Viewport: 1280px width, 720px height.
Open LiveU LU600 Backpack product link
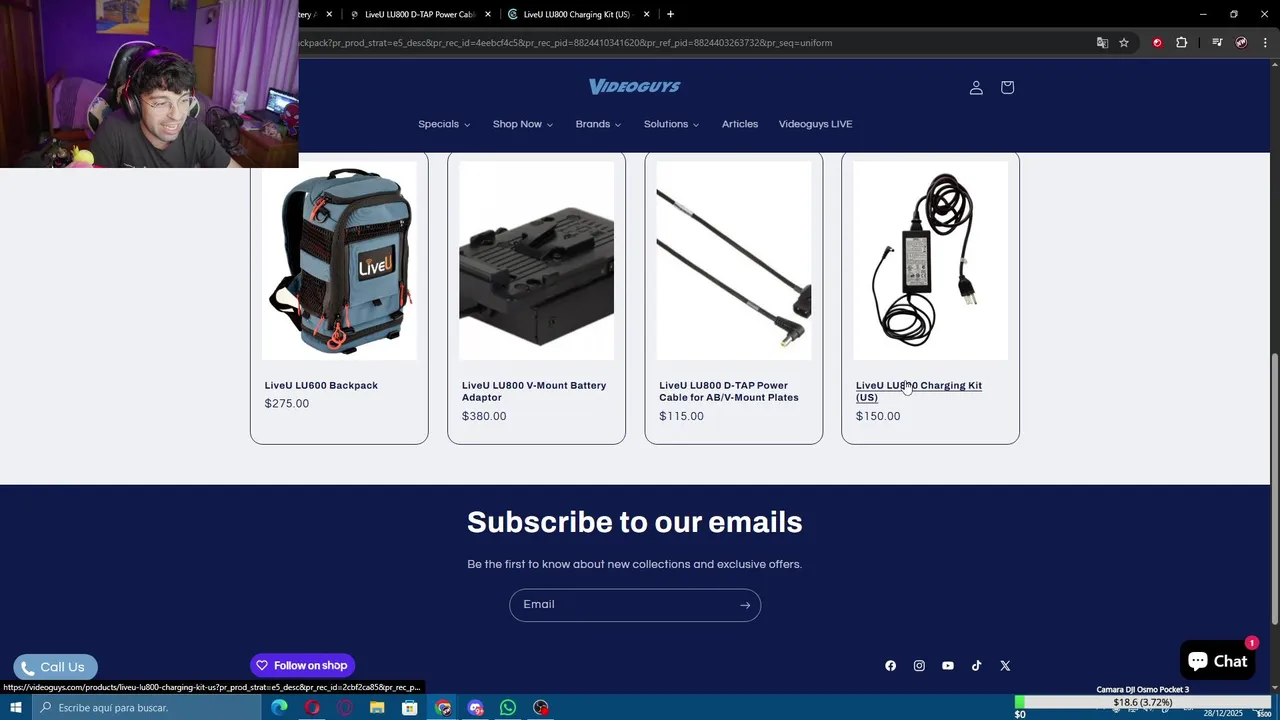tap(321, 386)
